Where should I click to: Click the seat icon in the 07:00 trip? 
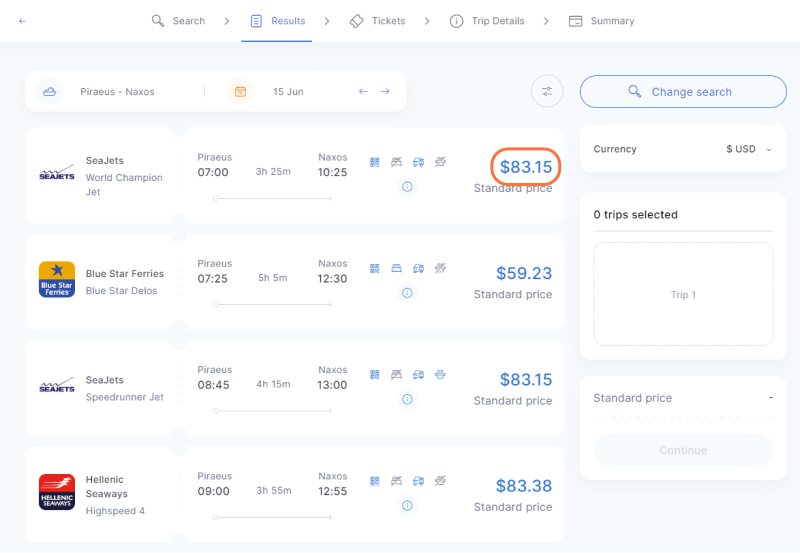pyautogui.click(x=374, y=162)
